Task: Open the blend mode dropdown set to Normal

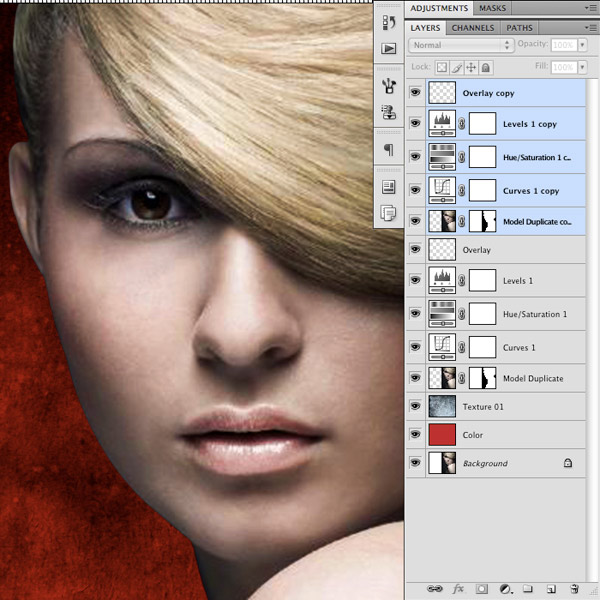Action: point(461,45)
